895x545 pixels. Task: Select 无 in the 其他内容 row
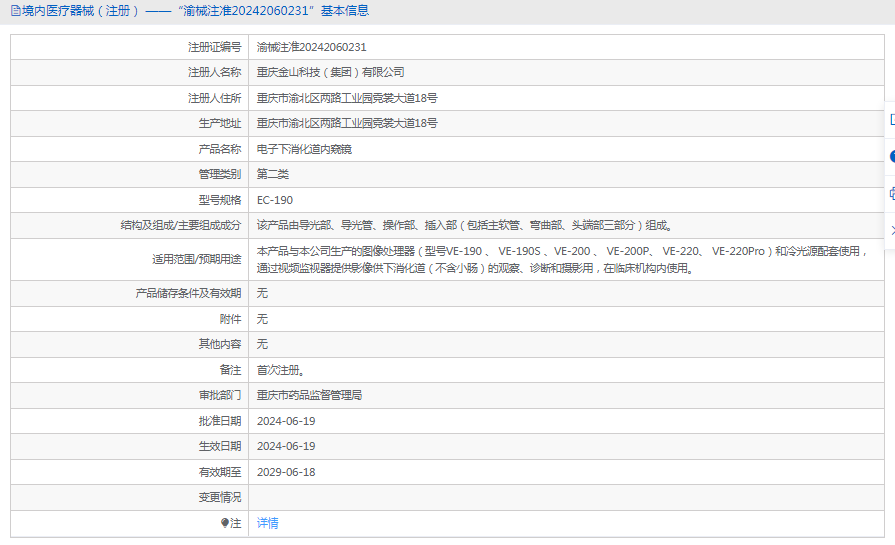tap(262, 344)
